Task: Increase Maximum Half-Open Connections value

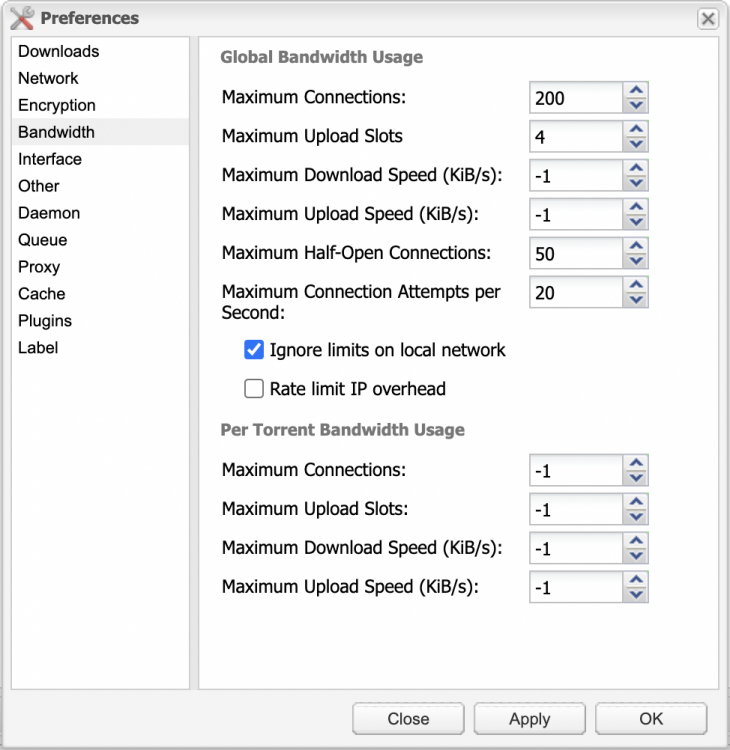Action: (x=636, y=245)
